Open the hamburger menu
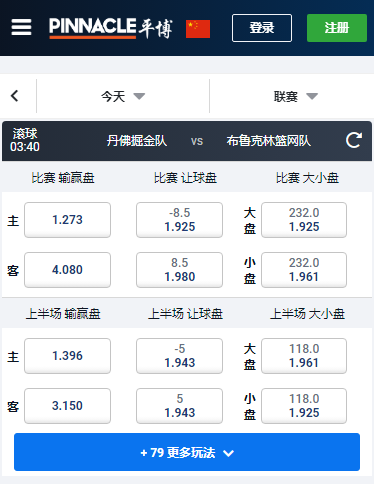374x484 pixels. pos(21,27)
